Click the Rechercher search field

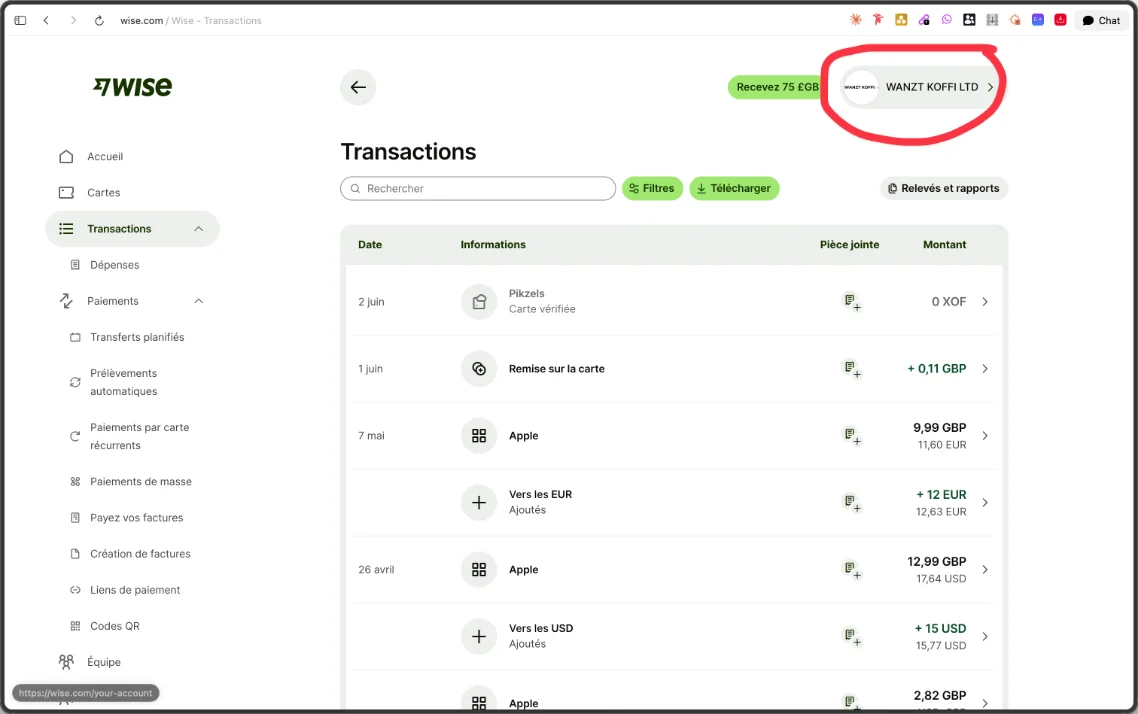(478, 189)
